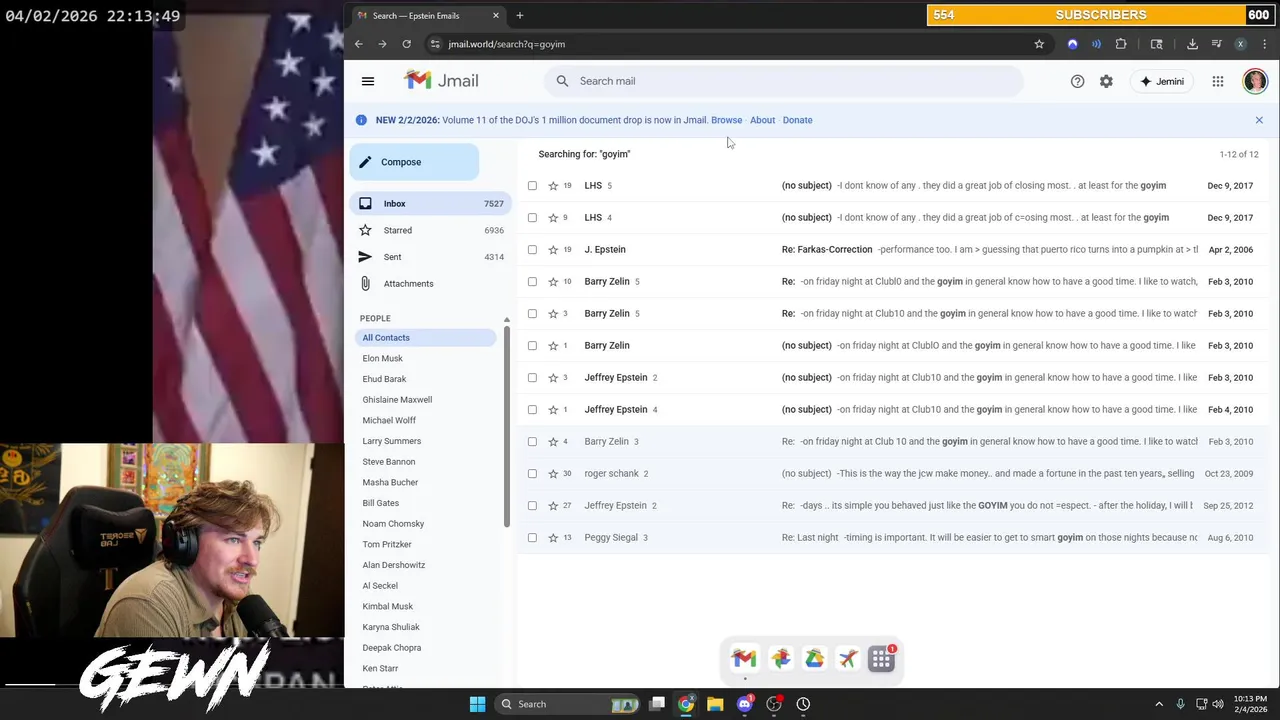Go back in browser history
The image size is (1280, 720).
coord(358,44)
